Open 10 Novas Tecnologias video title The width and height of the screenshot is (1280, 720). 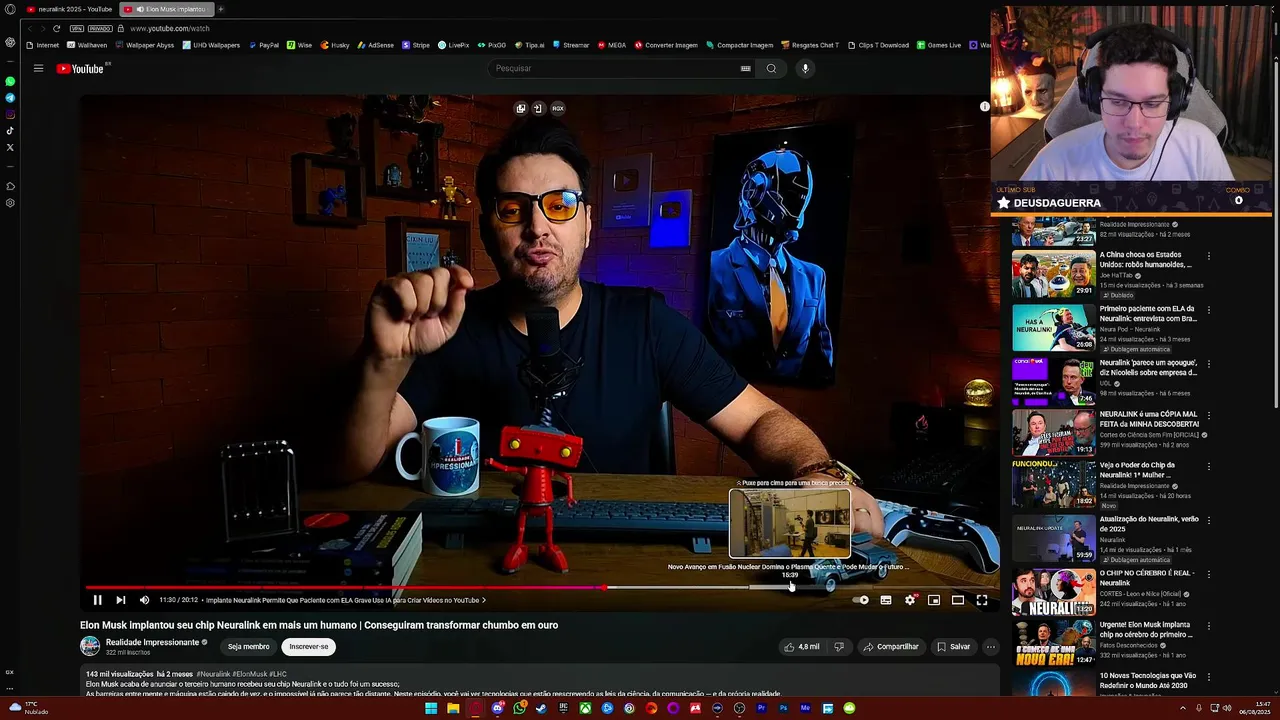(x=1148, y=680)
